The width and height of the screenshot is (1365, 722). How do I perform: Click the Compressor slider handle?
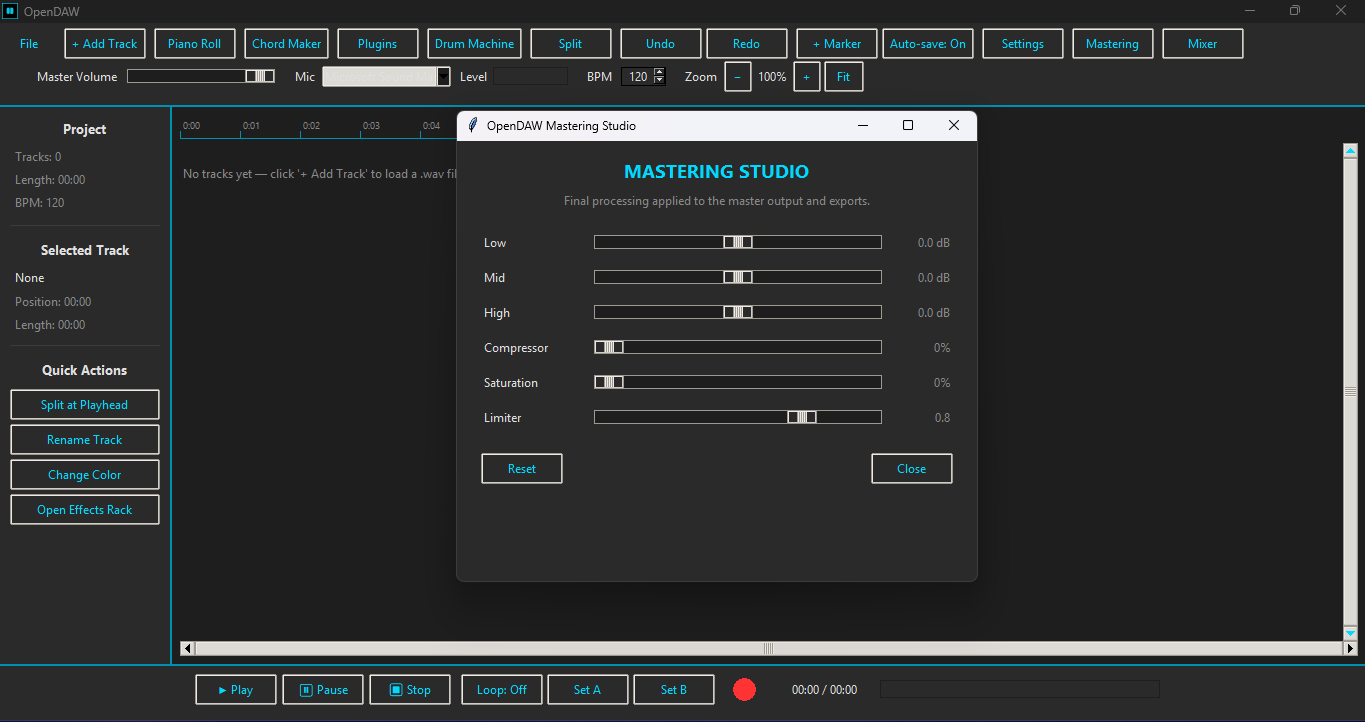click(609, 347)
